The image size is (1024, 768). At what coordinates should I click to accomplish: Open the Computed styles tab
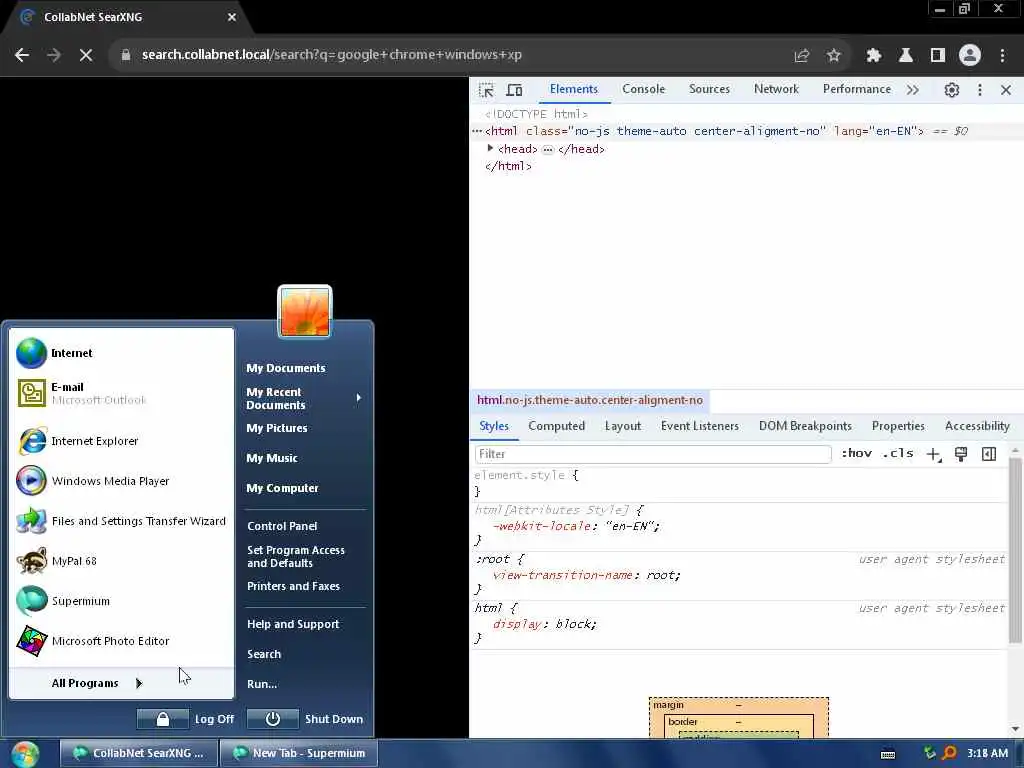[556, 426]
